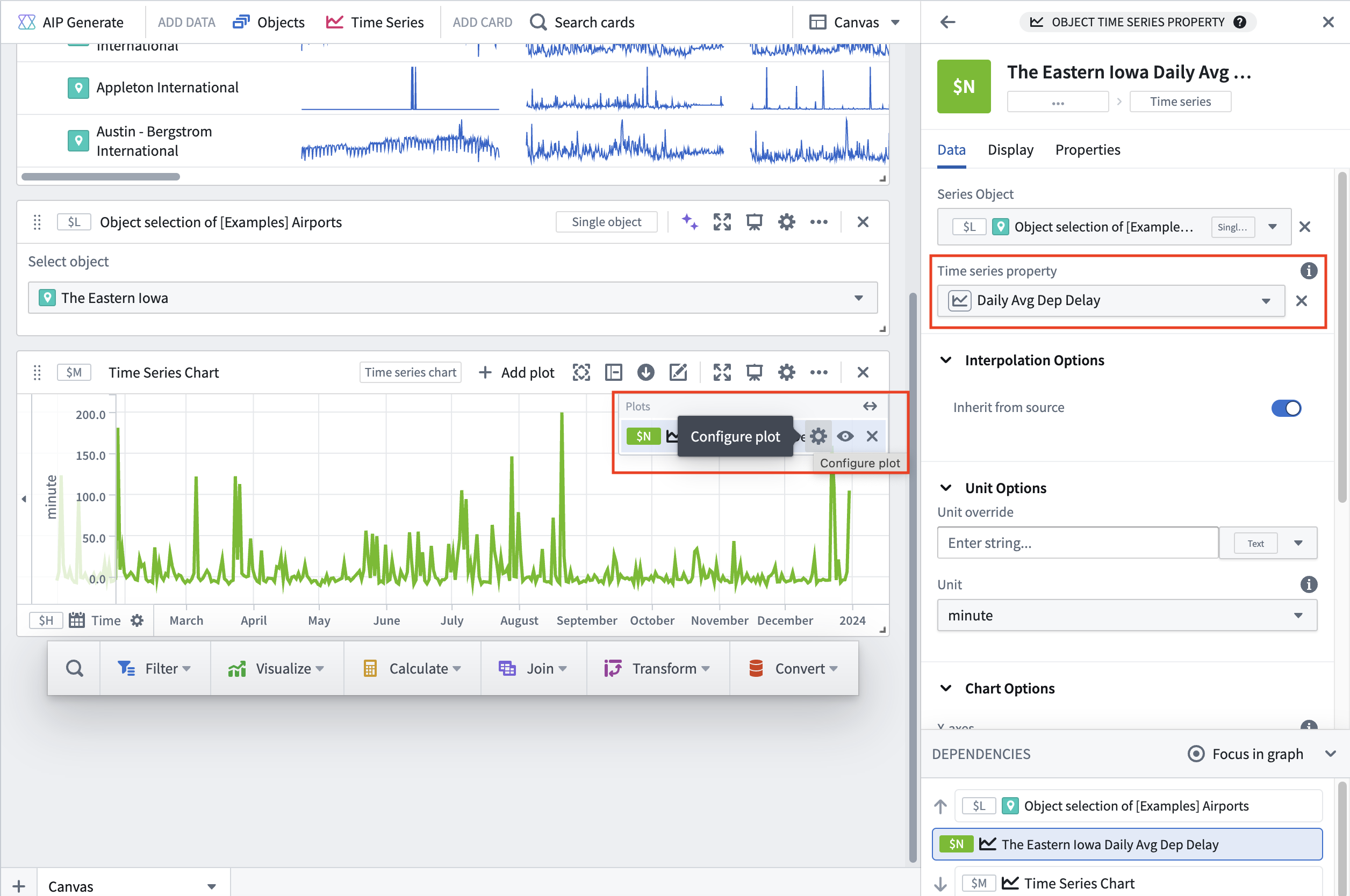Add Time Series data
The image size is (1350, 896).
(x=375, y=21)
